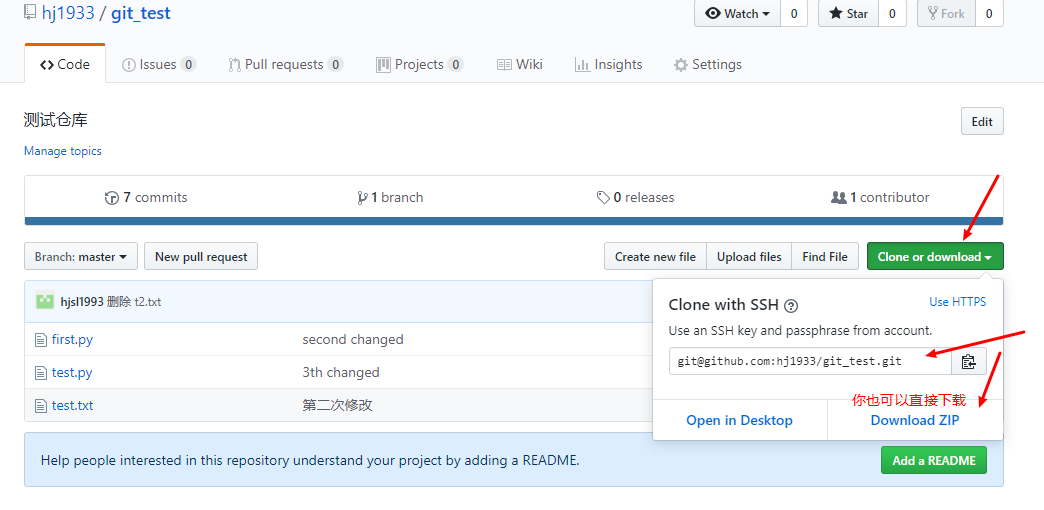Open the hjsl1993 committer link

(x=82, y=302)
